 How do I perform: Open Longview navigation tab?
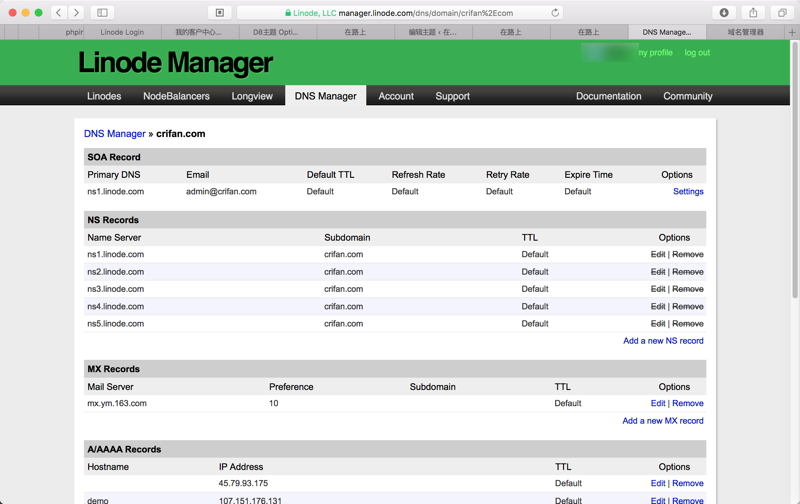pos(252,96)
